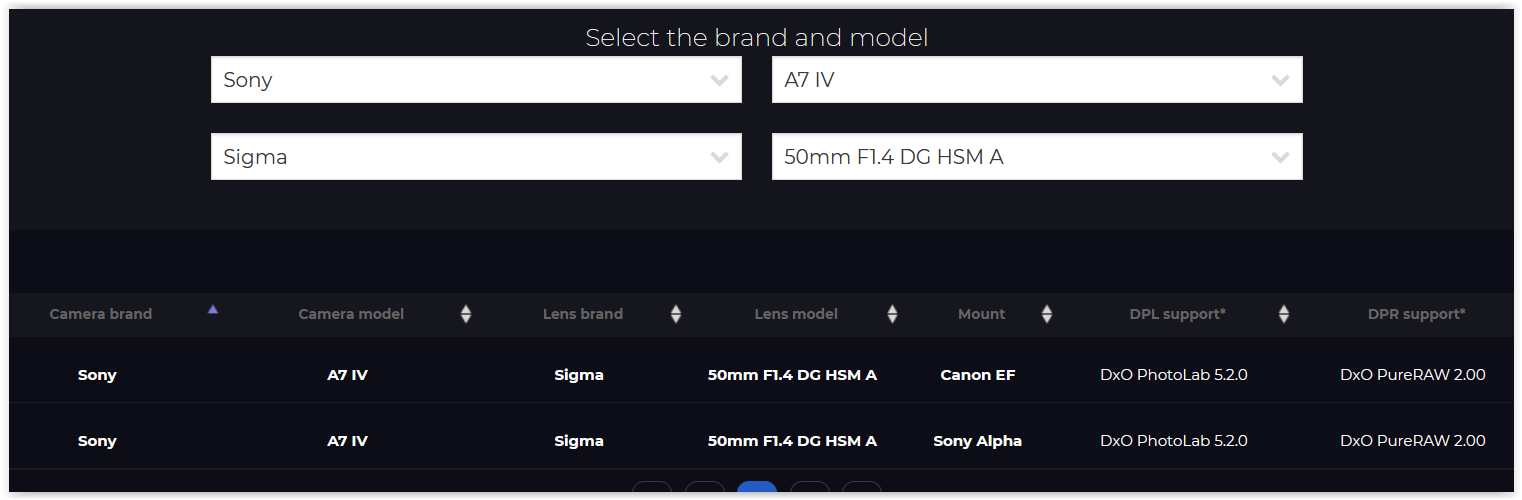Click the Mount column sort arrows
The width and height of the screenshot is (1522, 500).
coord(1047,314)
